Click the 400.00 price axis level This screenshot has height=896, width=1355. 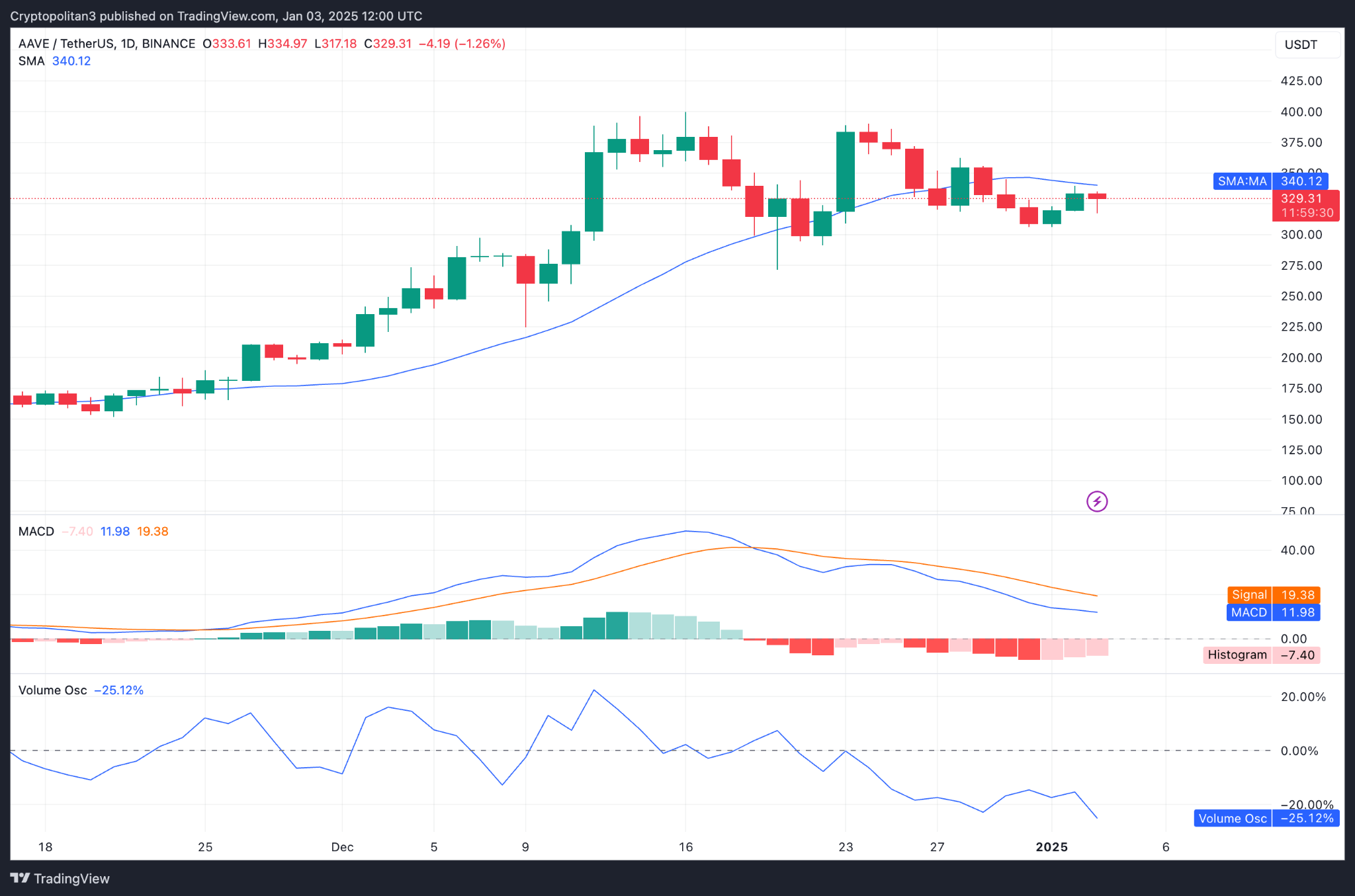pyautogui.click(x=1301, y=112)
